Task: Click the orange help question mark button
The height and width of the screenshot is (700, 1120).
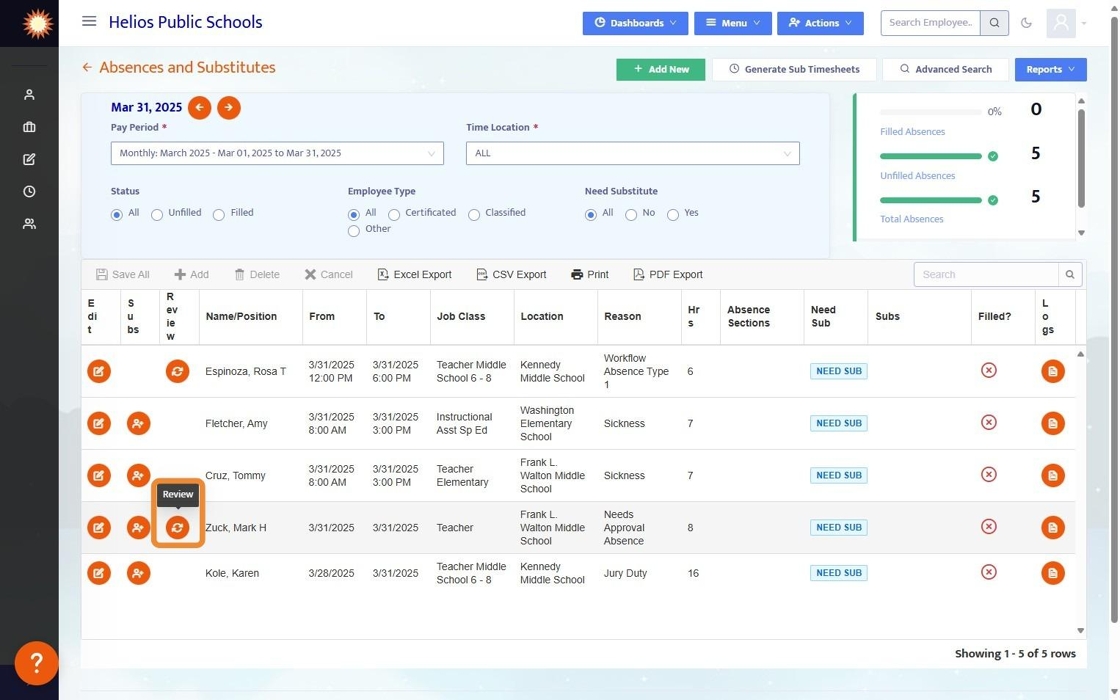Action: pos(36,663)
